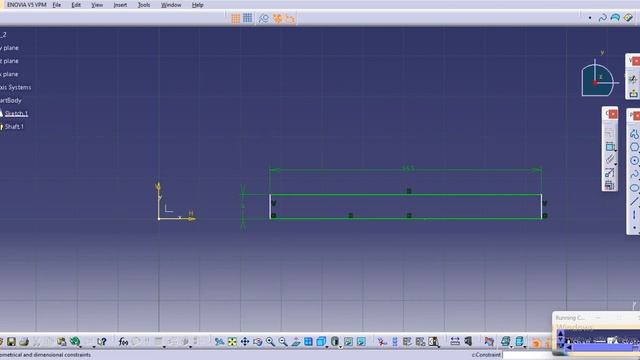Toggle the Sketcher Grid icon in top toolbar
This screenshot has width=640, height=360.
coord(236,18)
